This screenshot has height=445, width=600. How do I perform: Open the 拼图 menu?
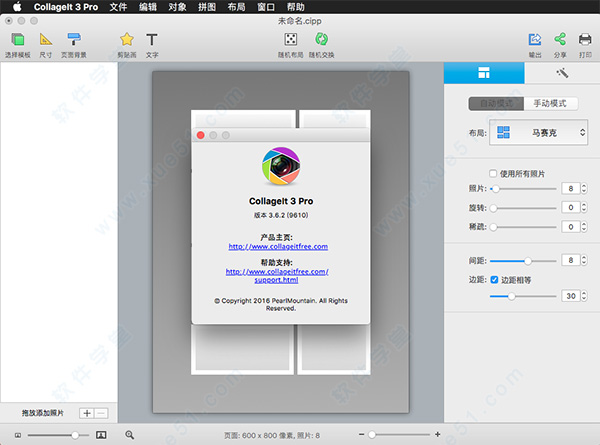207,7
